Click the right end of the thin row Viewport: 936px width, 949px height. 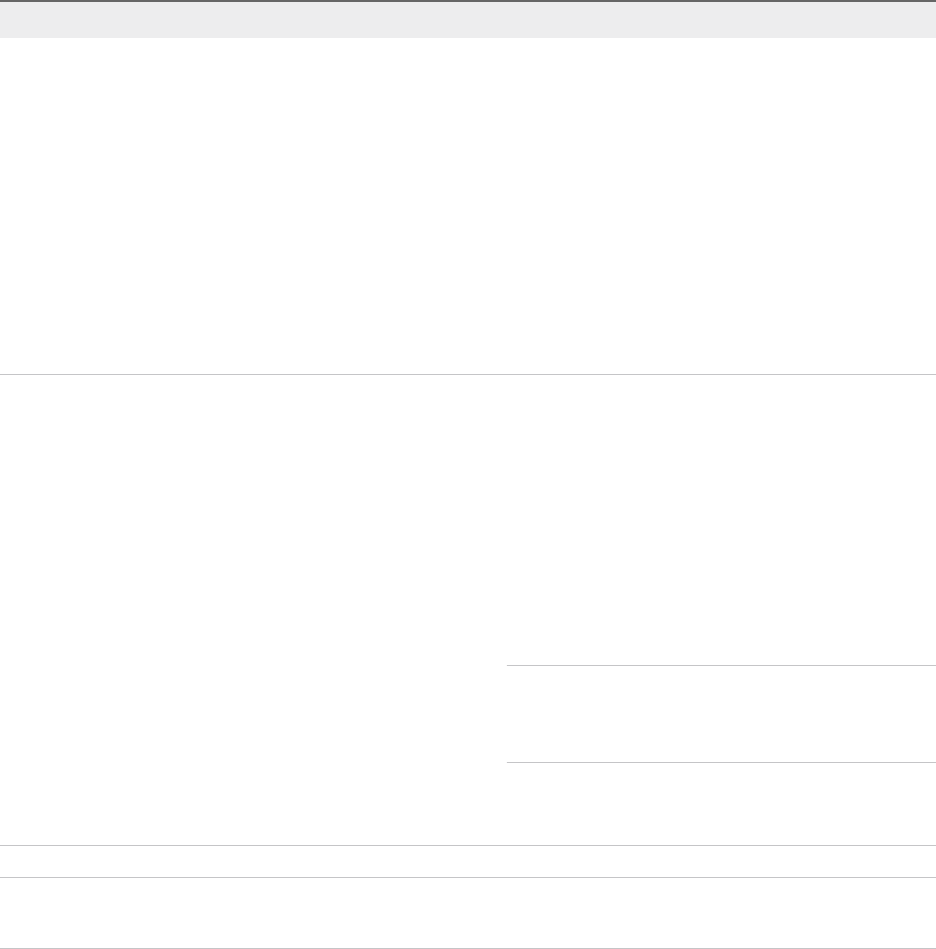(x=900, y=862)
